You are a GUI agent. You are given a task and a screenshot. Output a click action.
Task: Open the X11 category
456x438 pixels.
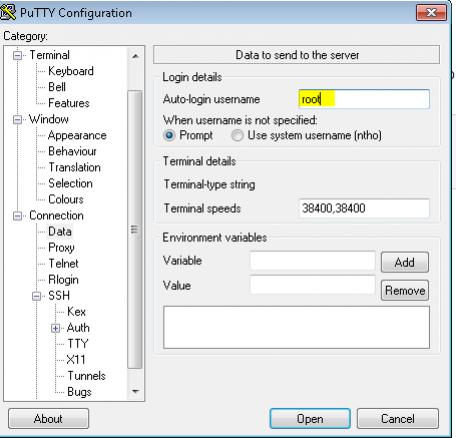76,360
